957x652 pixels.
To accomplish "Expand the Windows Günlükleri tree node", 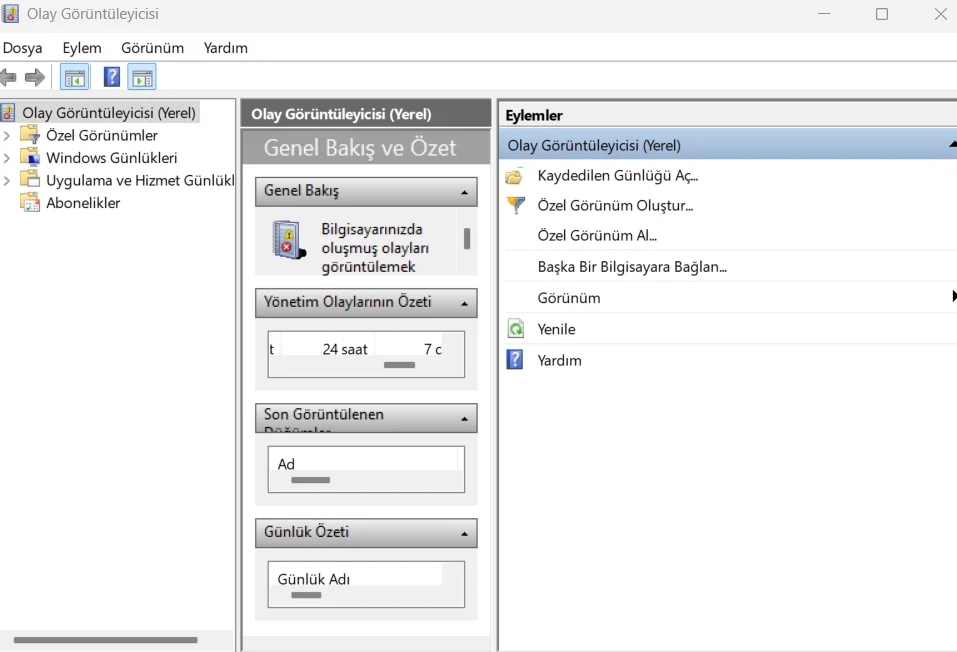I will coord(7,158).
